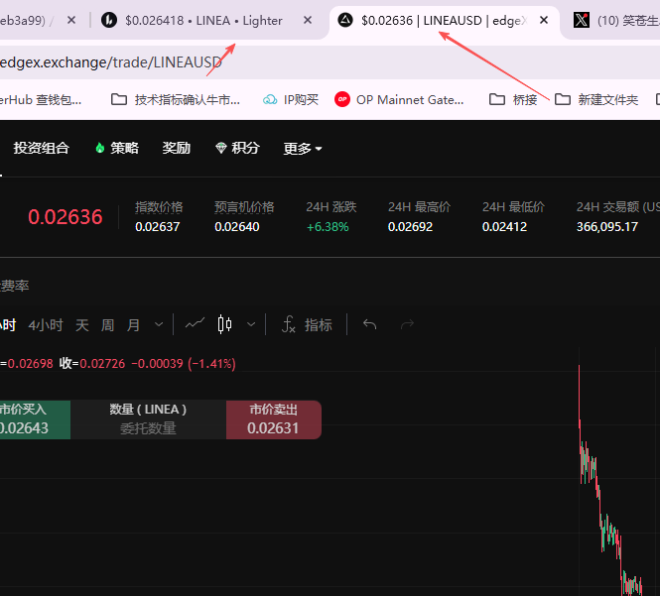The image size is (660, 596).
Task: Switch to the LINEA Lighter browser tab
Action: (x=204, y=21)
